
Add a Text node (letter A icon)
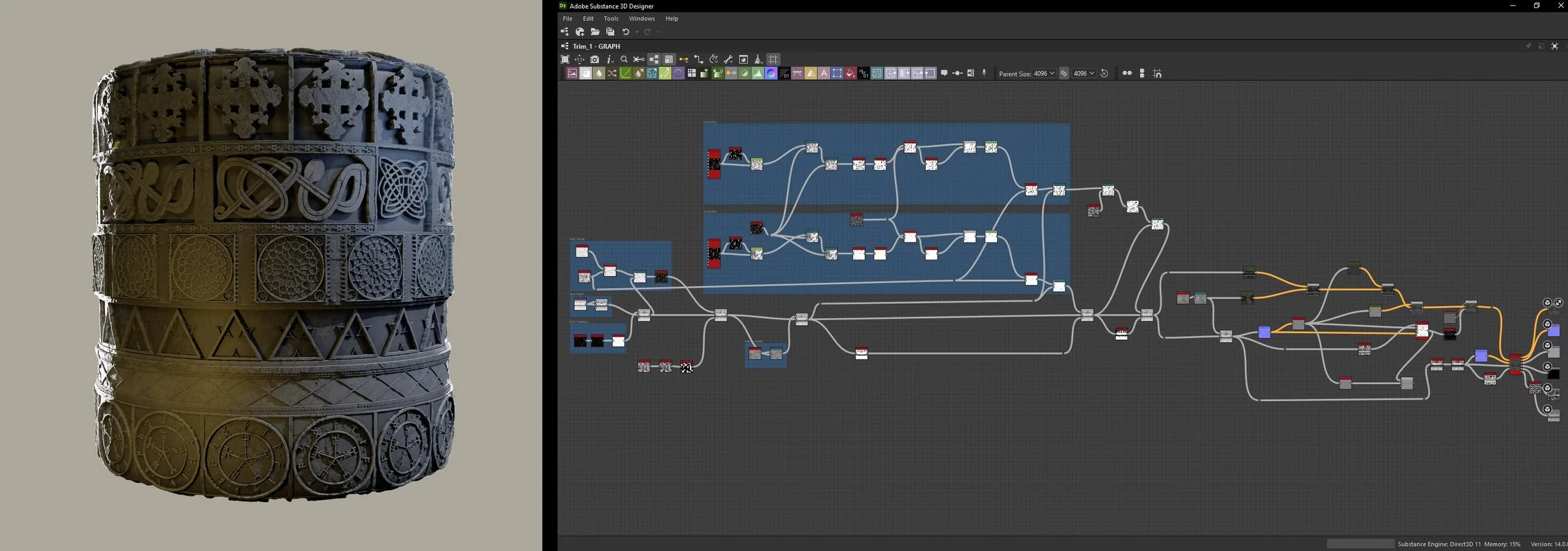[824, 73]
